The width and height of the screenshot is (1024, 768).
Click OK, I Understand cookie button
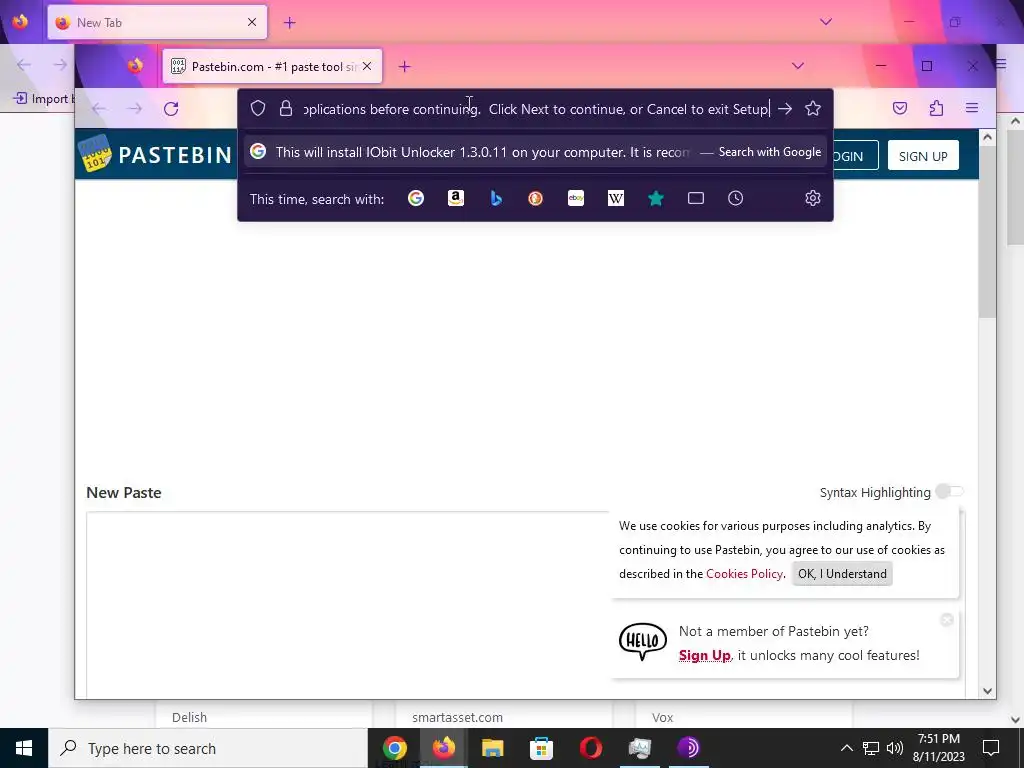point(842,573)
